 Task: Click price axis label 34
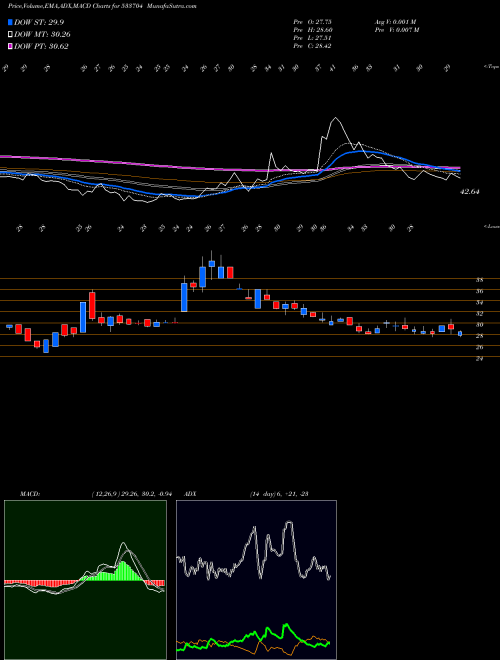pyautogui.click(x=479, y=303)
